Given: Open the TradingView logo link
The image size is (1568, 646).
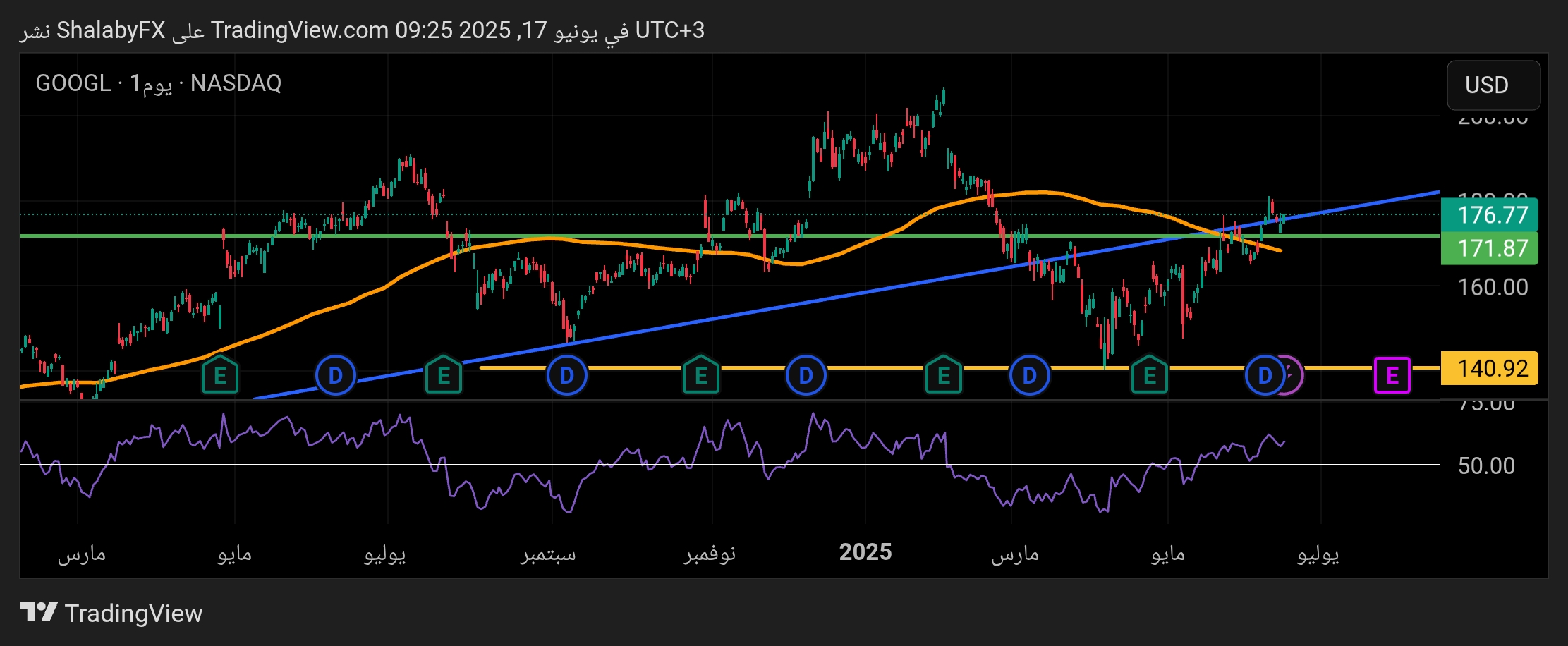Looking at the screenshot, I should tap(111, 613).
